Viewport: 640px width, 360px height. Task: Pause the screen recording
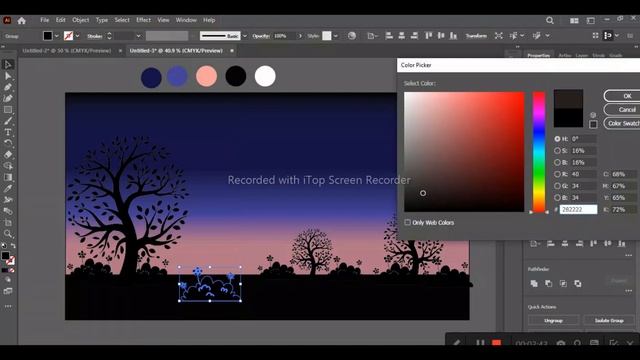[480, 343]
